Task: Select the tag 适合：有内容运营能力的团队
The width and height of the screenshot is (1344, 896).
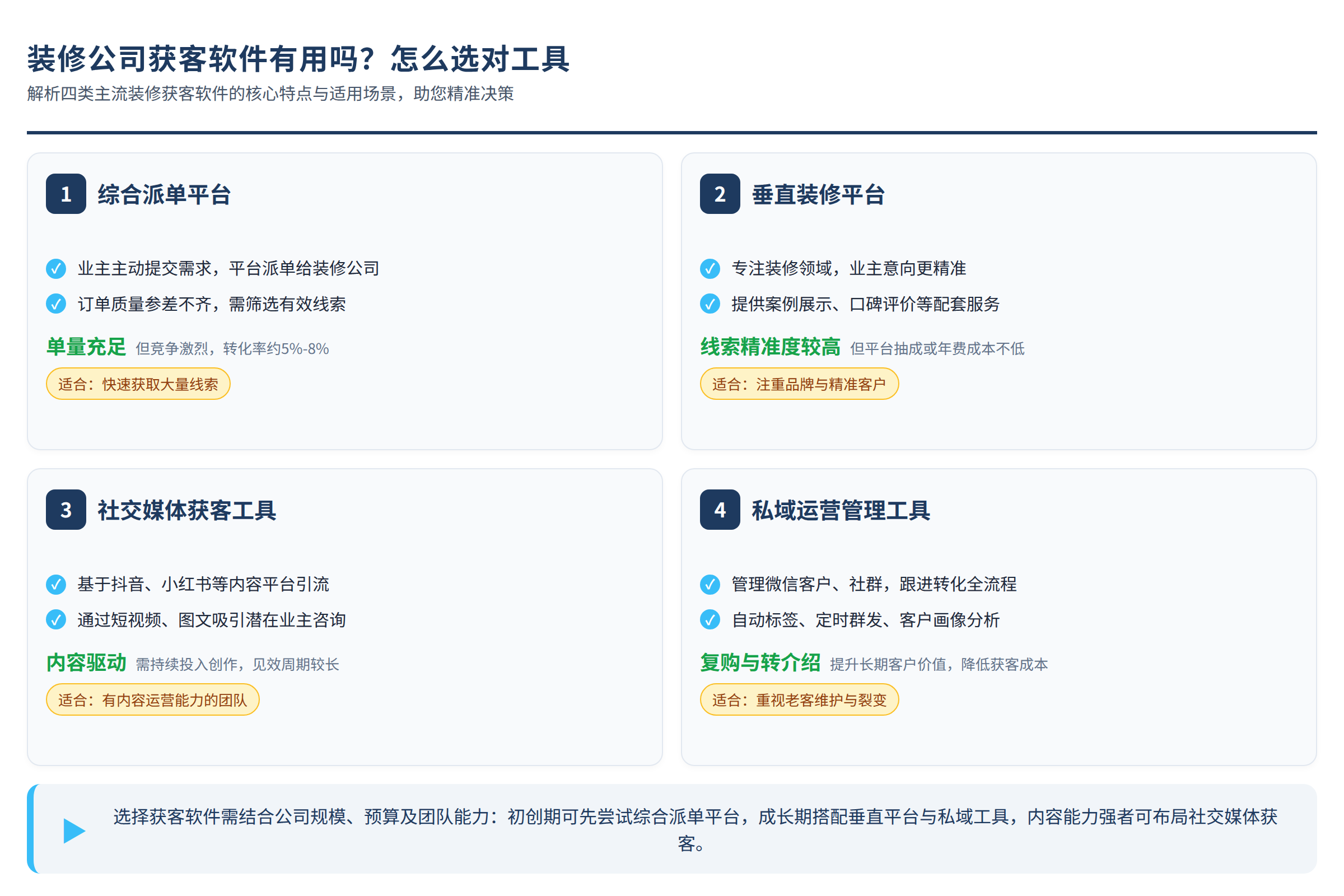Action: tap(152, 700)
